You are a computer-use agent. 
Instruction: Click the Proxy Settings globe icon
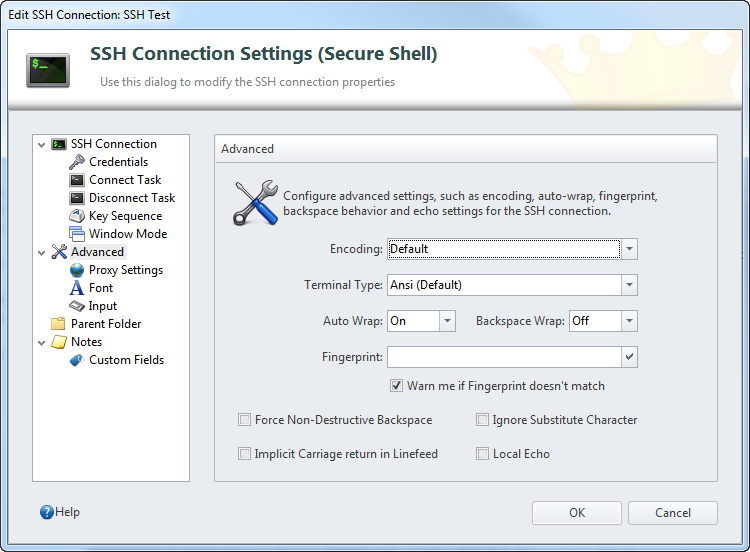click(77, 270)
